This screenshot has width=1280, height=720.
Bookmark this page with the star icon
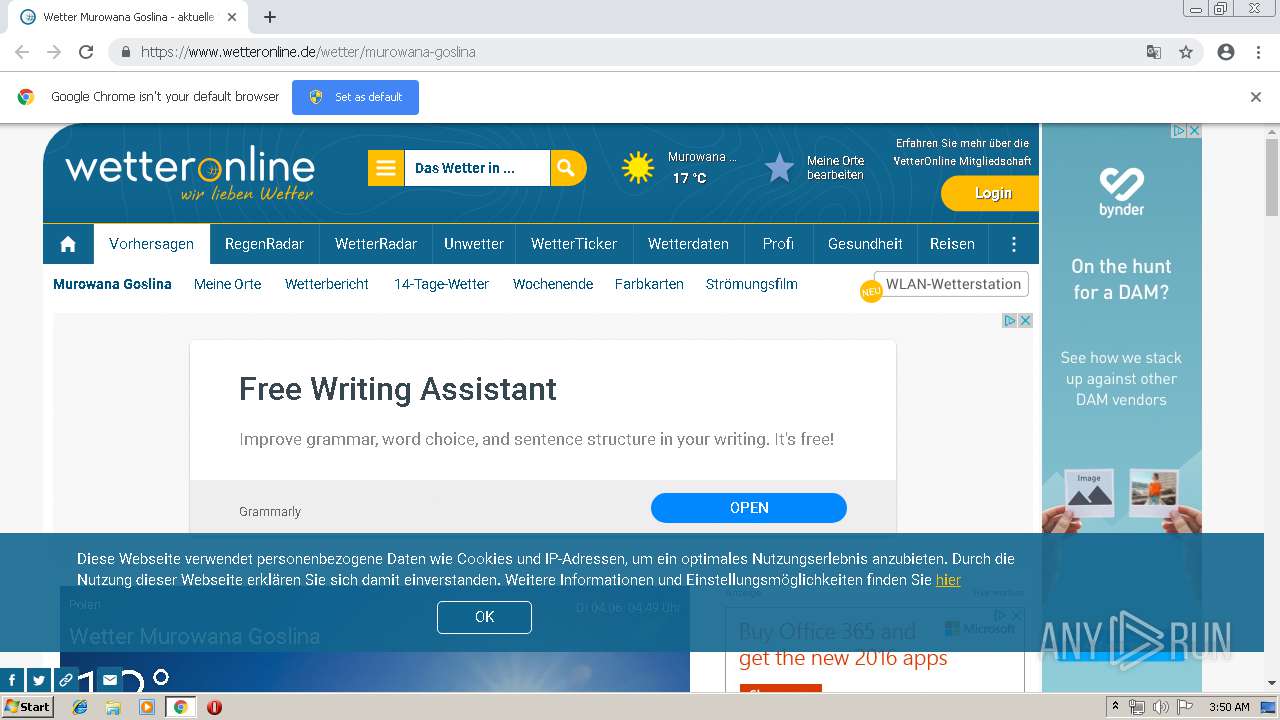[x=1186, y=52]
